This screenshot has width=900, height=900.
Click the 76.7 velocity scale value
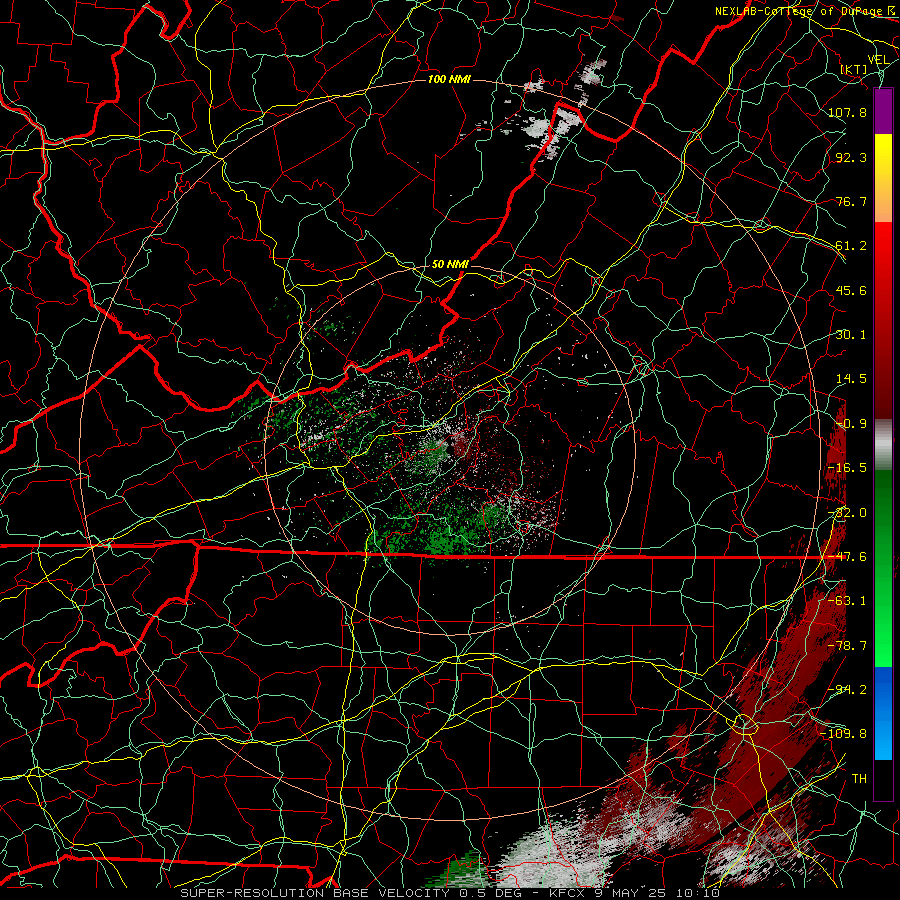point(851,201)
